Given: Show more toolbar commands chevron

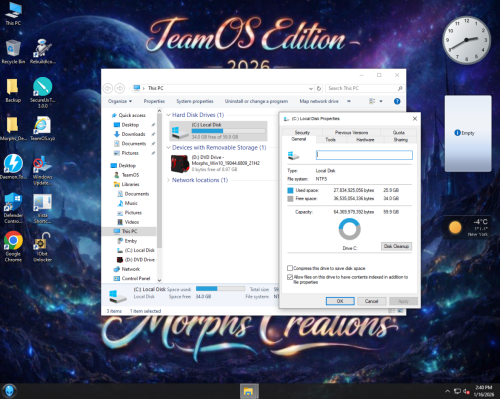Looking at the screenshot, I should click(x=349, y=101).
